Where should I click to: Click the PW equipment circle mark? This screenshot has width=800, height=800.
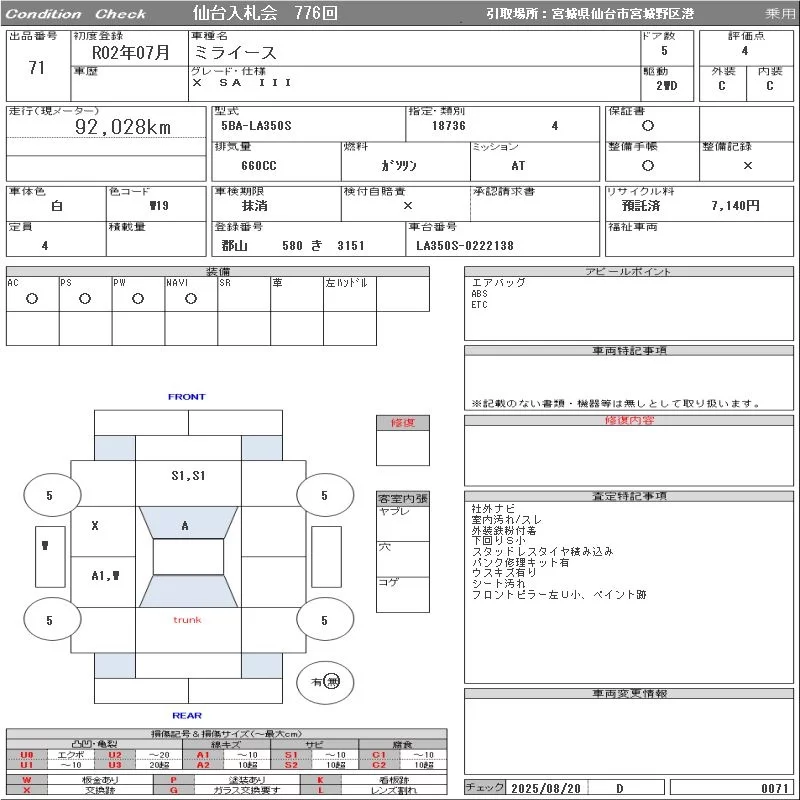[x=138, y=298]
